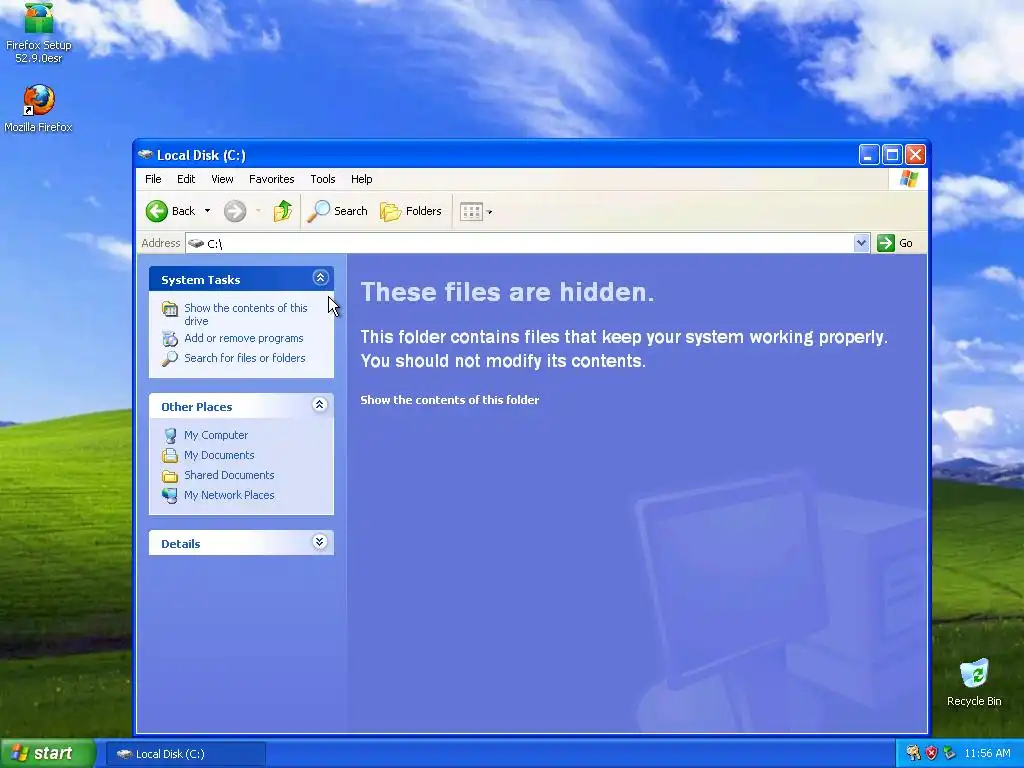The image size is (1024, 768).
Task: Open My Network Places link
Action: coord(229,495)
